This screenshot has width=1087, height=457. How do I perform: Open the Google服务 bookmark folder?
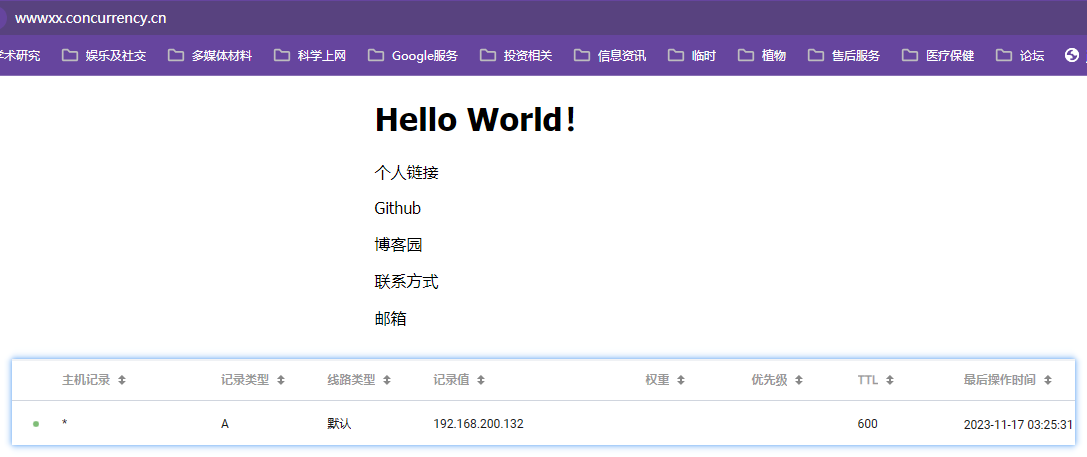click(413, 56)
